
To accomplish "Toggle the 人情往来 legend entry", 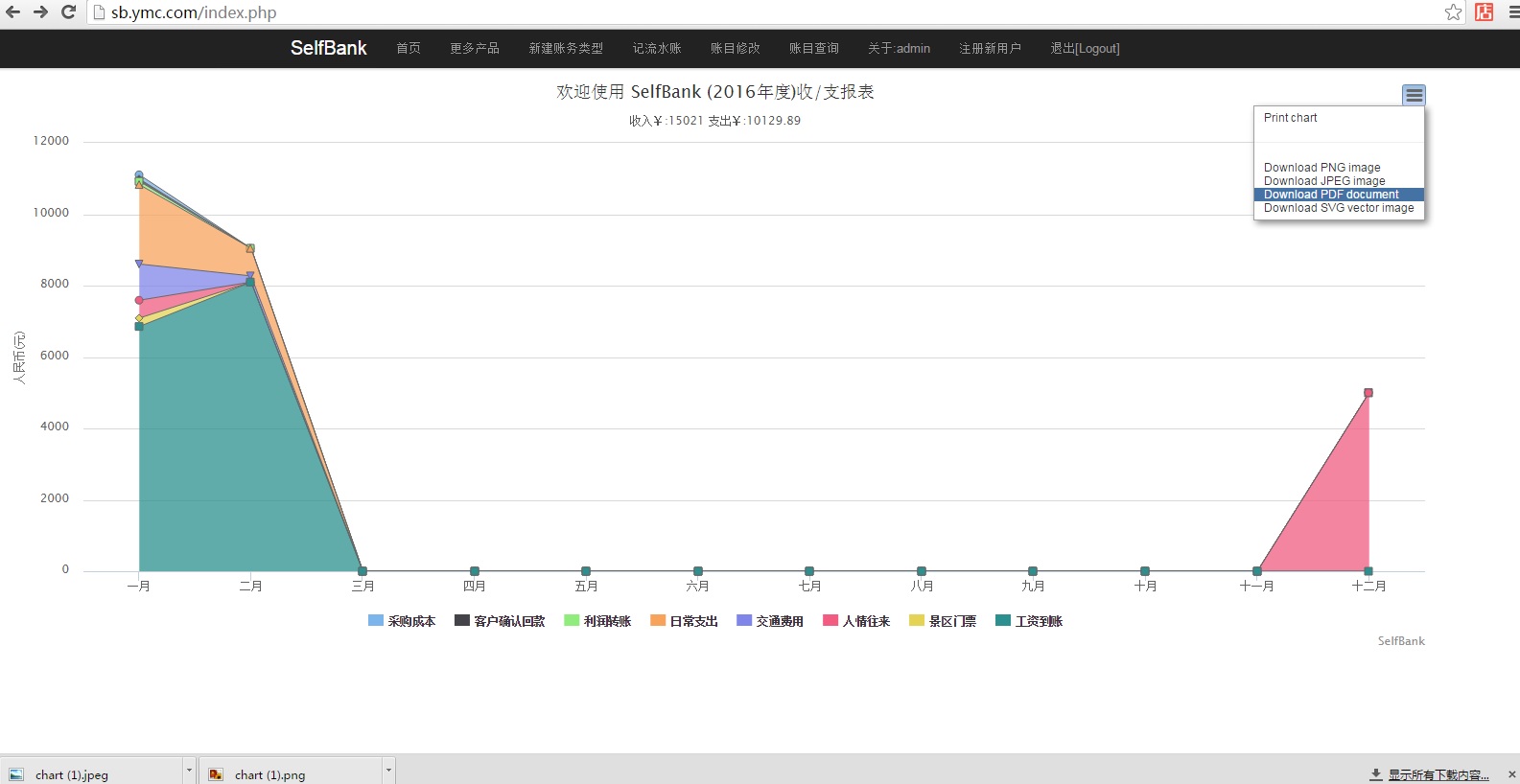I will coord(856,621).
